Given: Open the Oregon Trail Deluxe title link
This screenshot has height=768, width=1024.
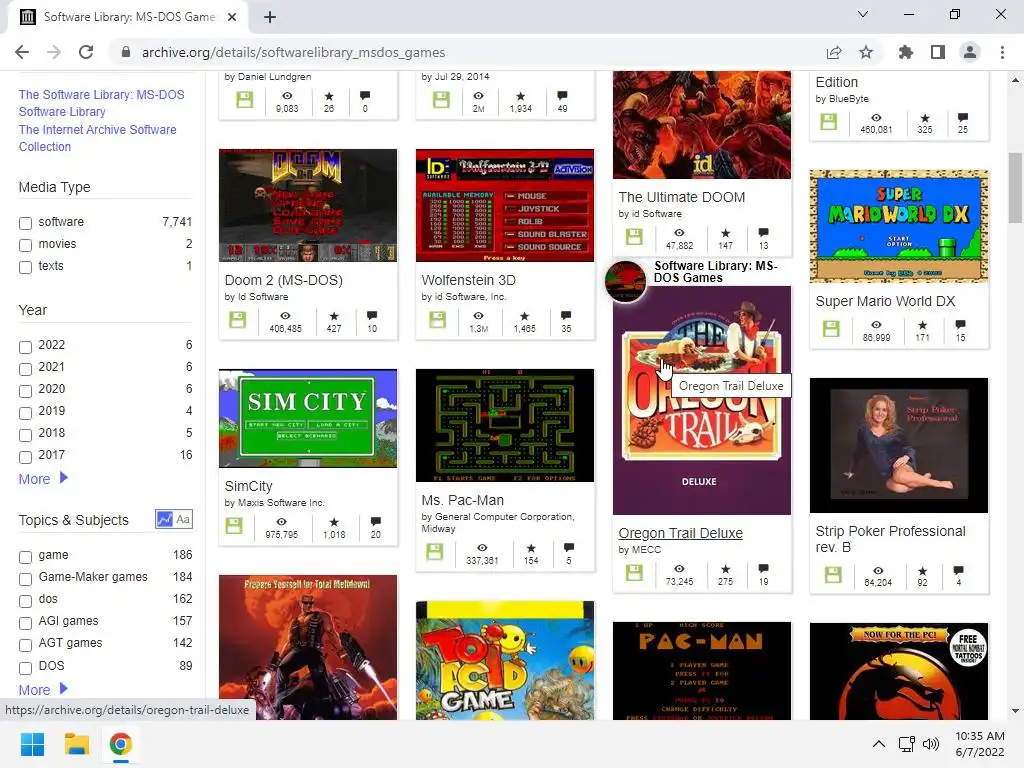Looking at the screenshot, I should point(680,533).
